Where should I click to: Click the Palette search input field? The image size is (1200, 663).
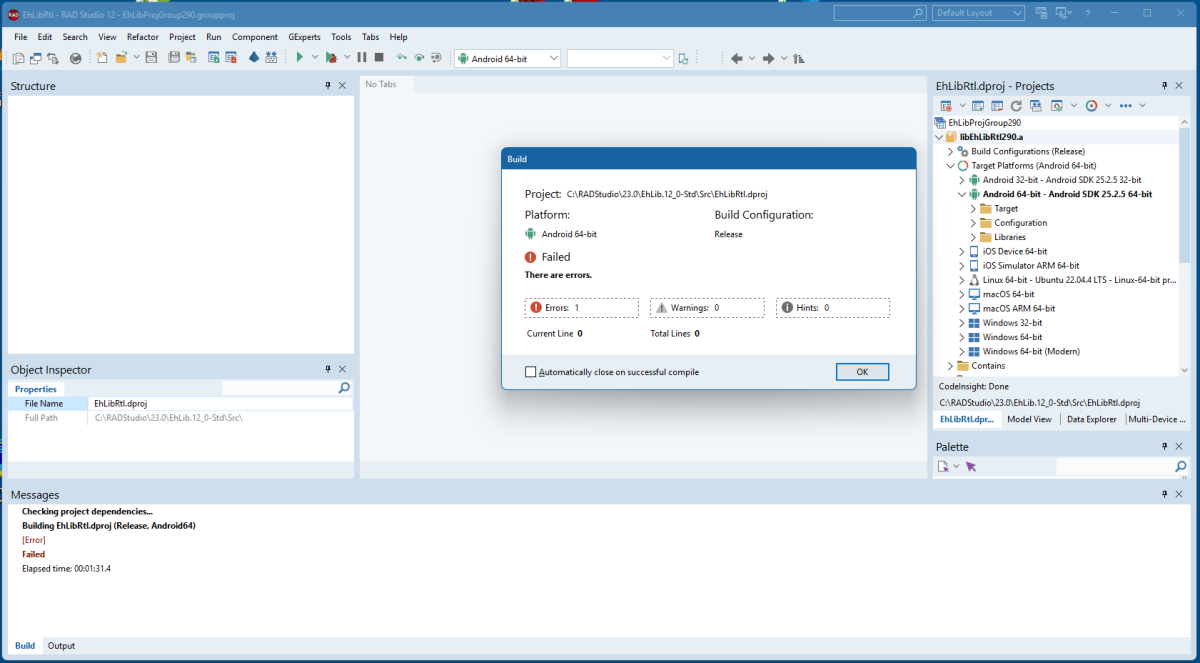(1114, 467)
